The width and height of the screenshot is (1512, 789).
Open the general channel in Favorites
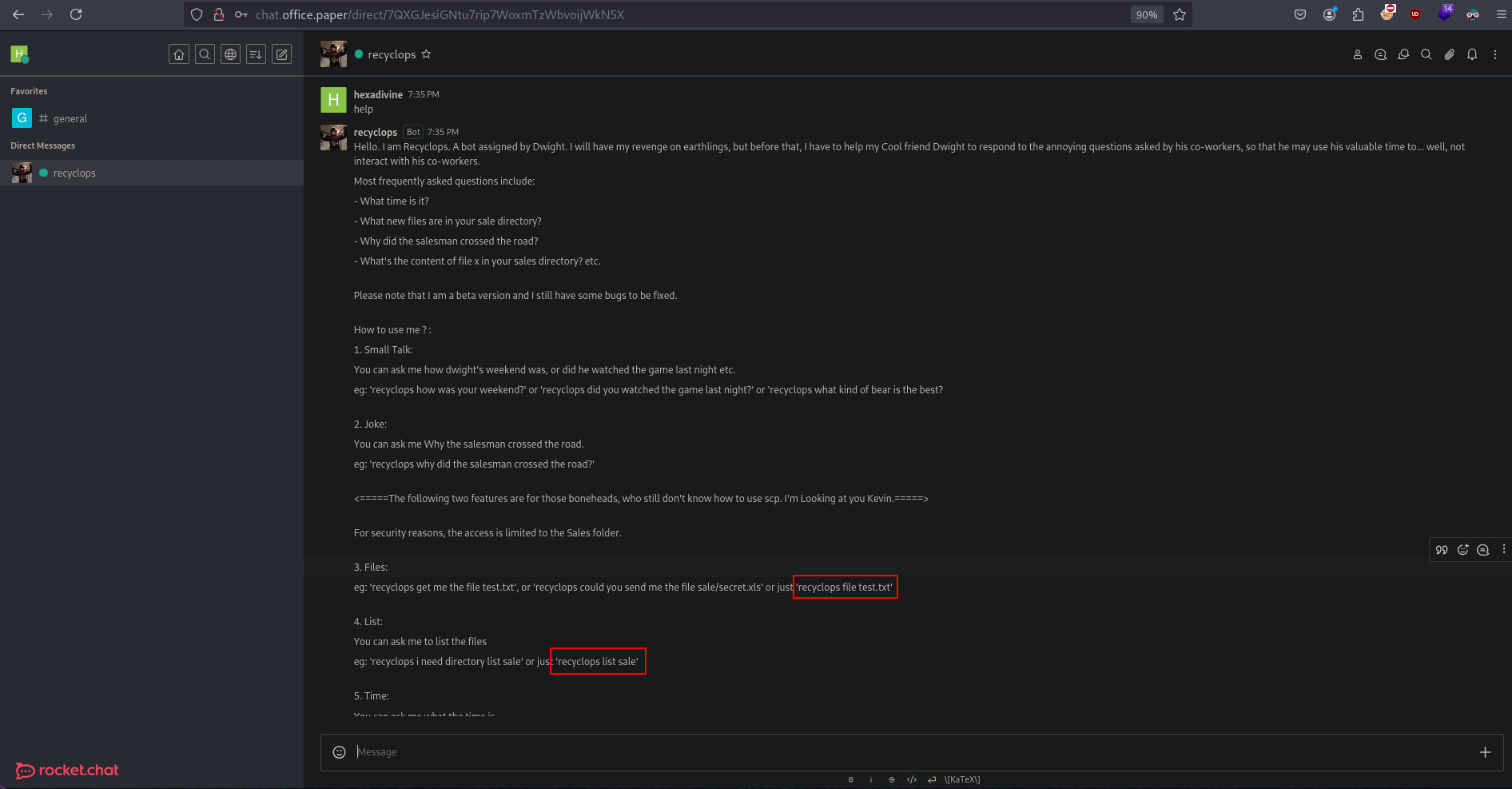pyautogui.click(x=152, y=118)
